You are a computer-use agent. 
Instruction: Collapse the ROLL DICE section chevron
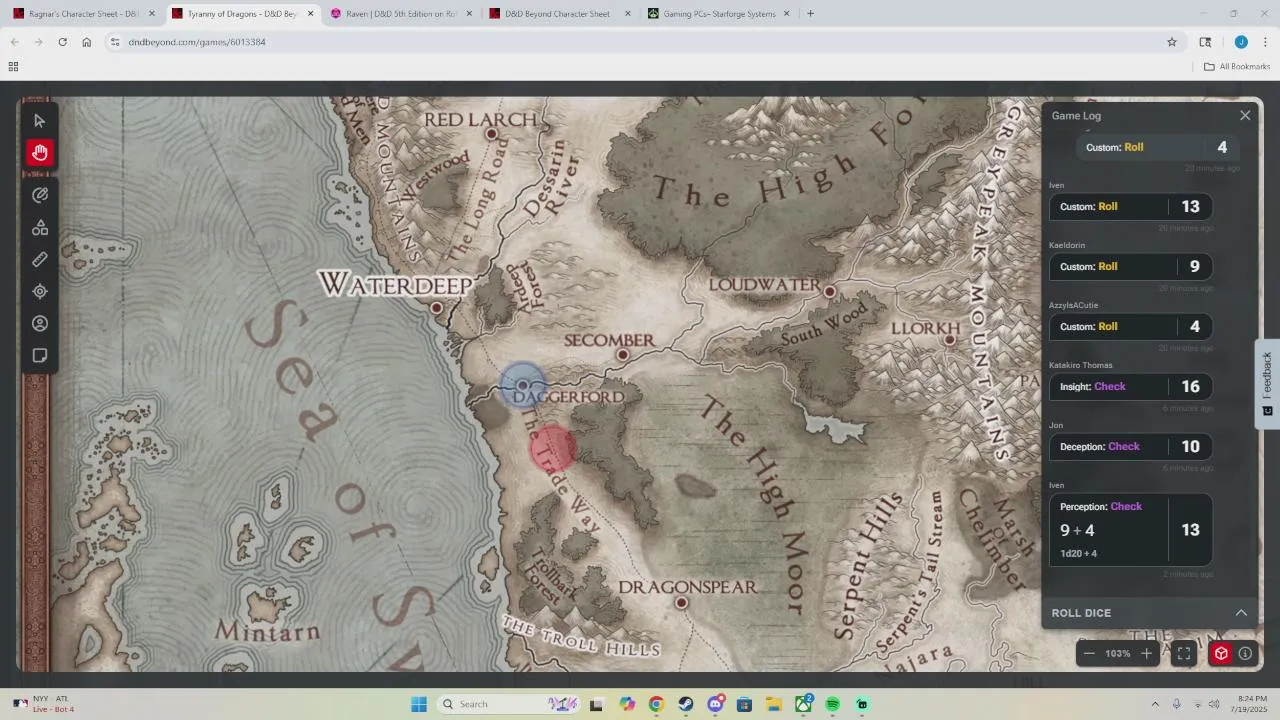click(1241, 613)
